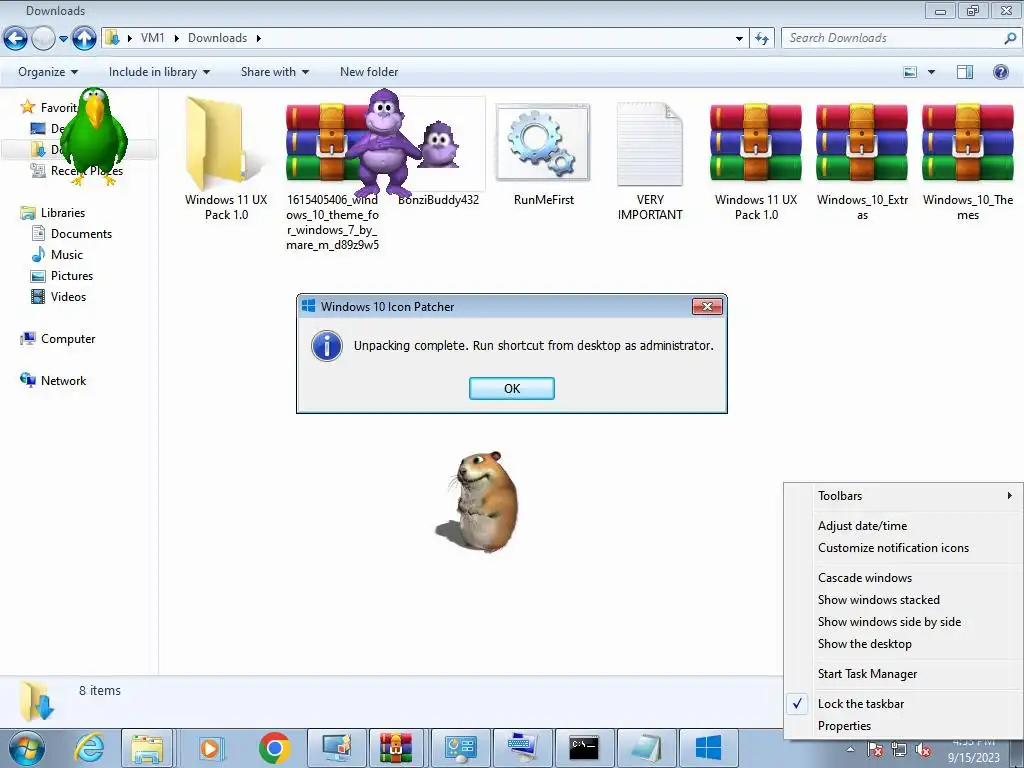Open Explorer help with the question mark
Viewport: 1024px width, 768px height.
click(x=1000, y=72)
